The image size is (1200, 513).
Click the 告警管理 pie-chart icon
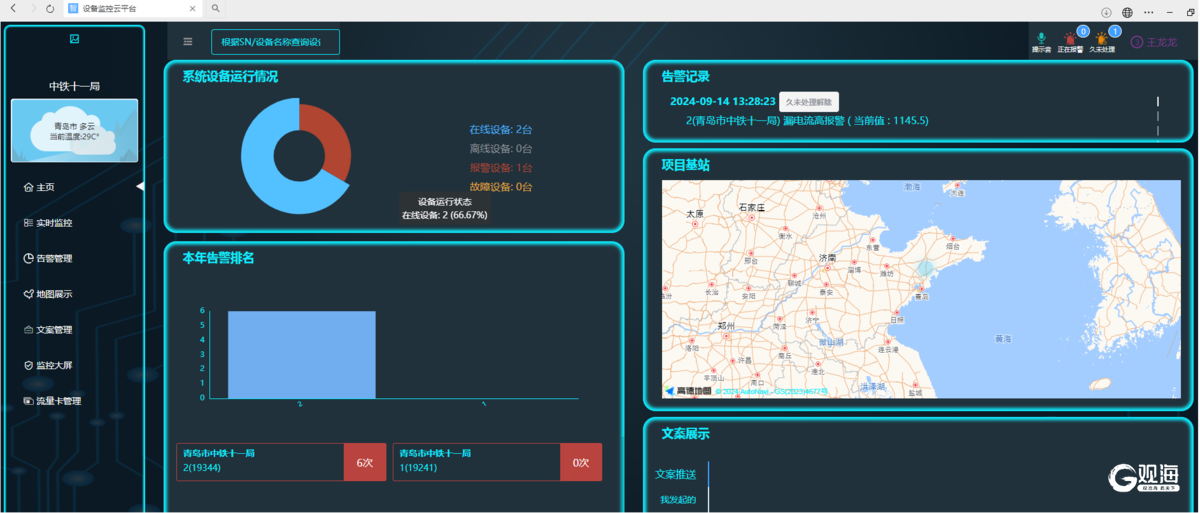pyautogui.click(x=29, y=258)
